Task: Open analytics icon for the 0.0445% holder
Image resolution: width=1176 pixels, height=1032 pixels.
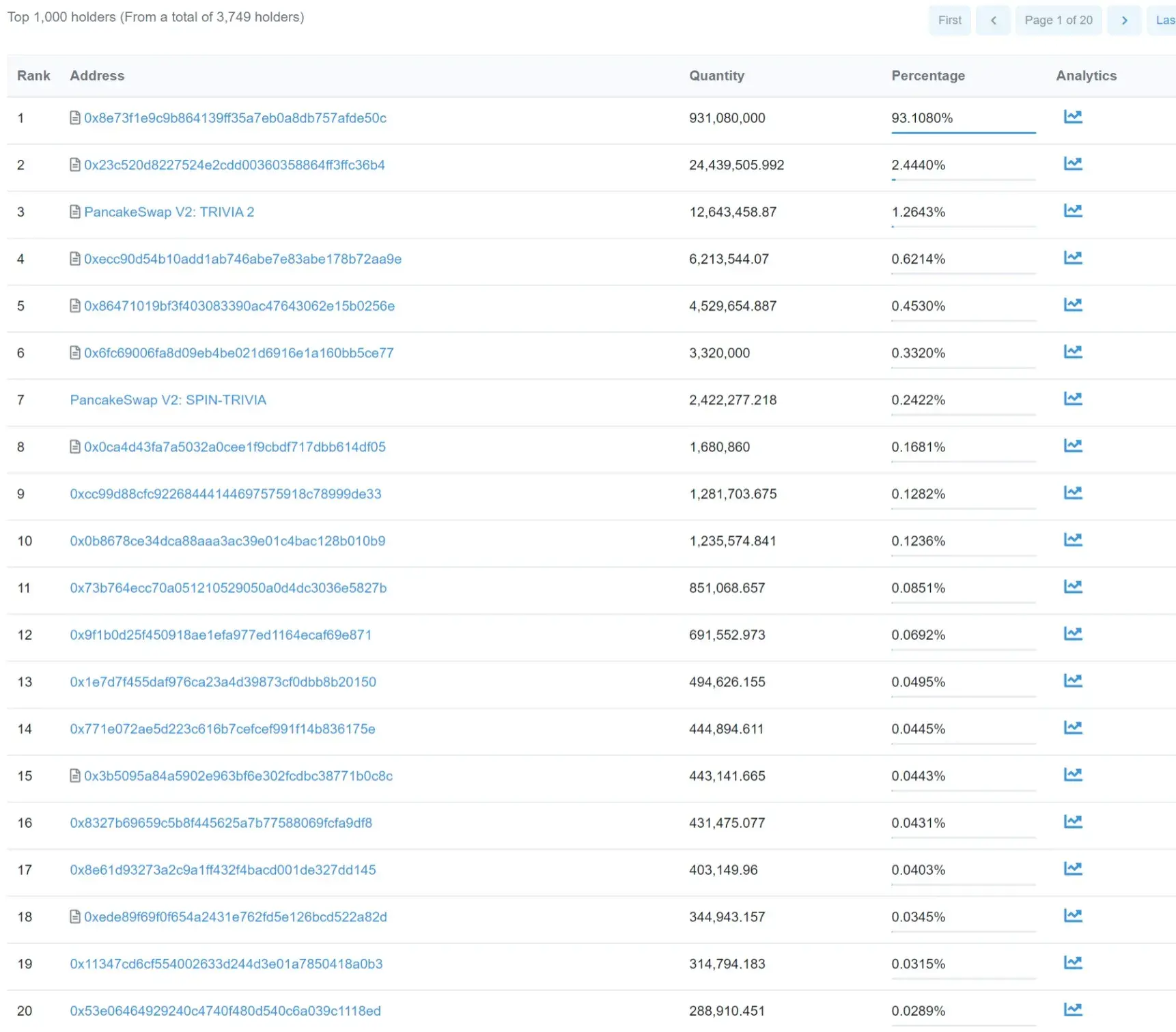Action: (1072, 728)
